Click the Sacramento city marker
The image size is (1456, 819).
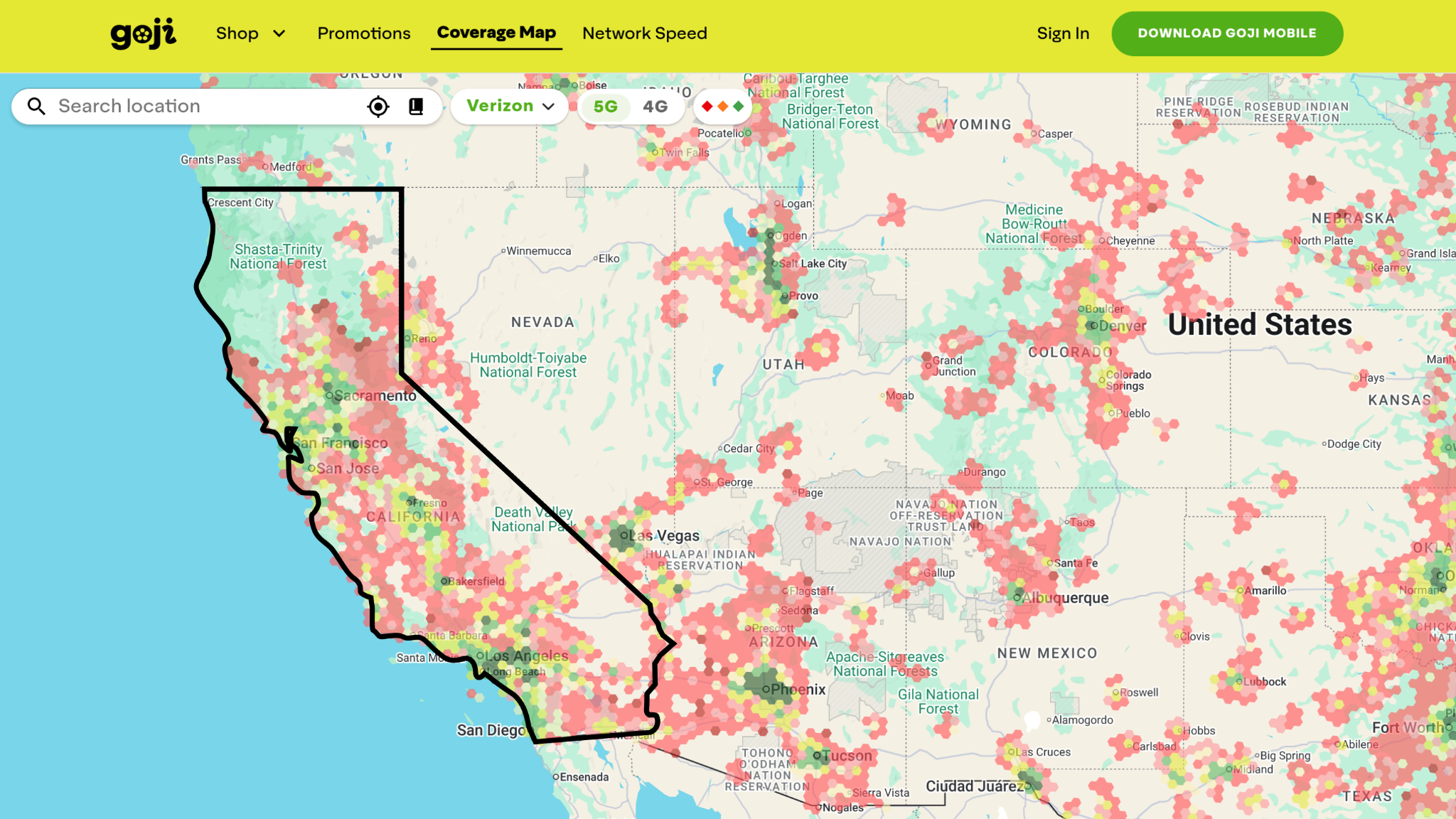click(329, 396)
